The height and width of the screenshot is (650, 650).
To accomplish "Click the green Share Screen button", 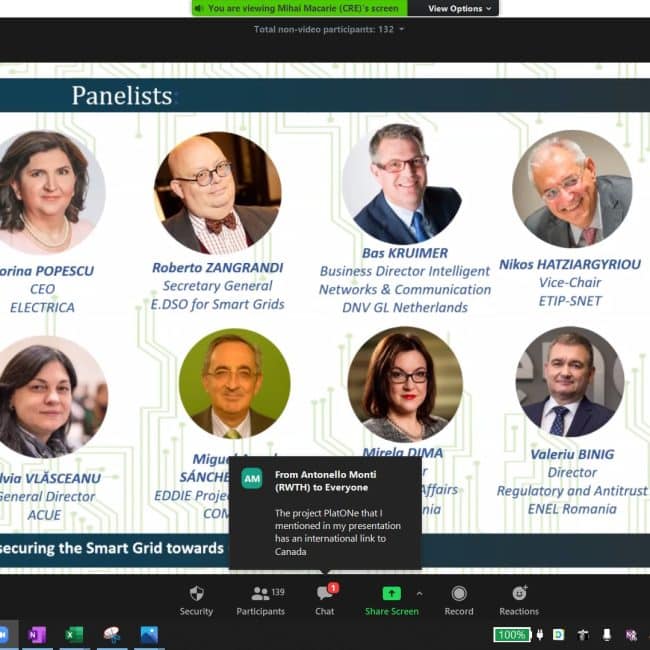I will pyautogui.click(x=392, y=600).
